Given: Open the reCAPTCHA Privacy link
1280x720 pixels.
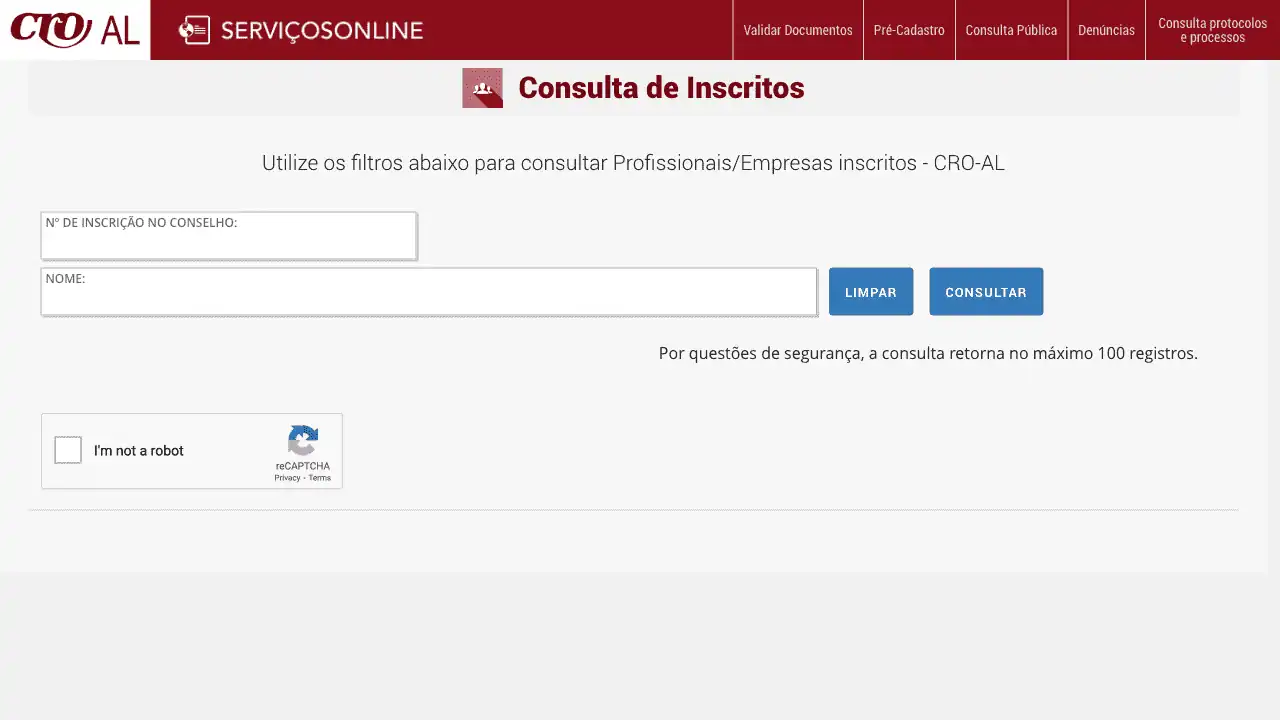Looking at the screenshot, I should pos(287,478).
